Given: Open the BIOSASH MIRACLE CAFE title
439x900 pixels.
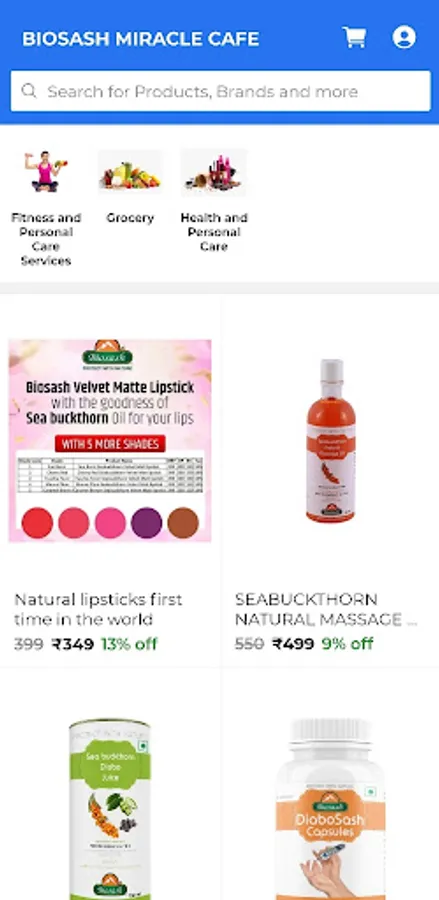Looking at the screenshot, I should (141, 39).
